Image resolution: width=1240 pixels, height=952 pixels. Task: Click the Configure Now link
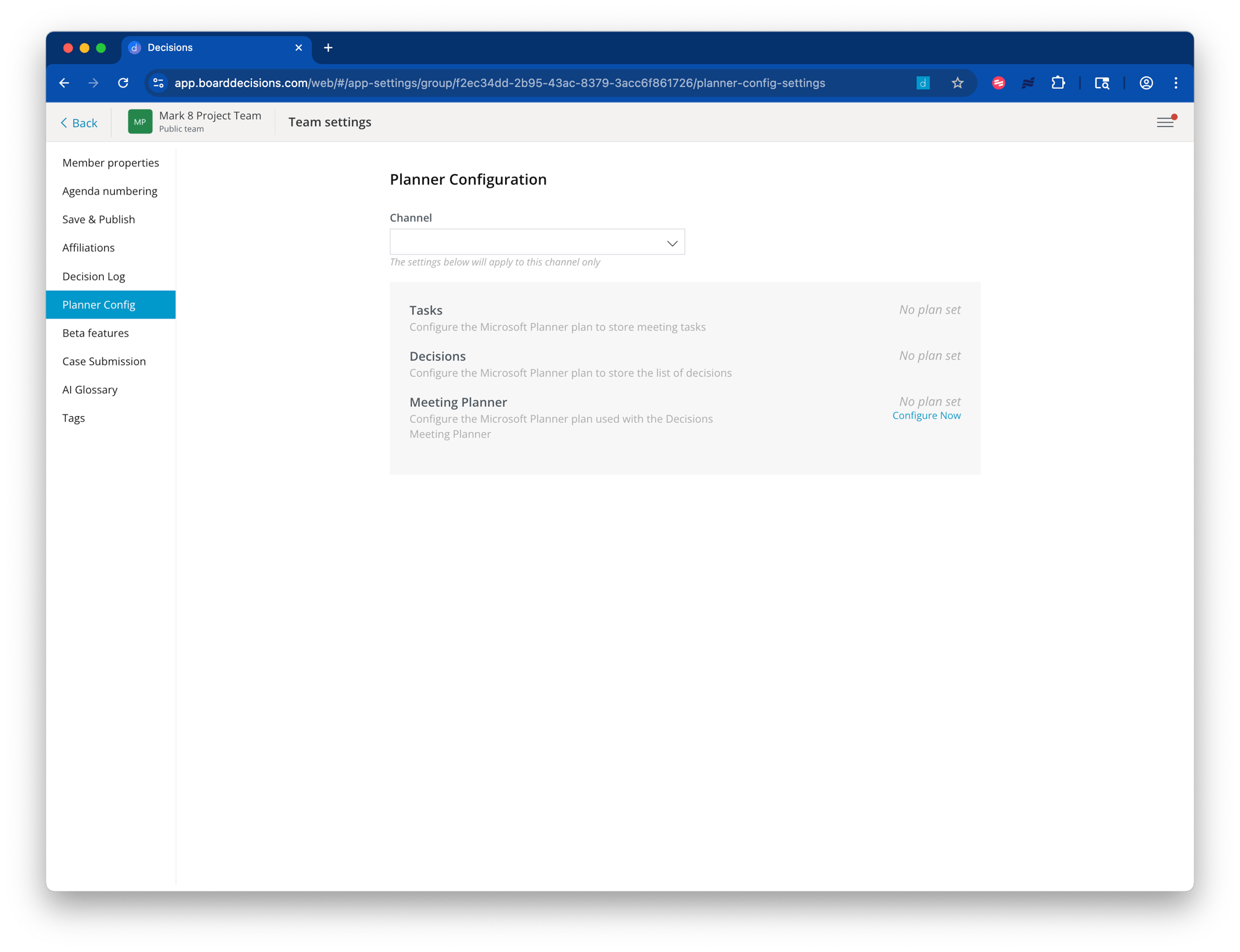coord(926,415)
